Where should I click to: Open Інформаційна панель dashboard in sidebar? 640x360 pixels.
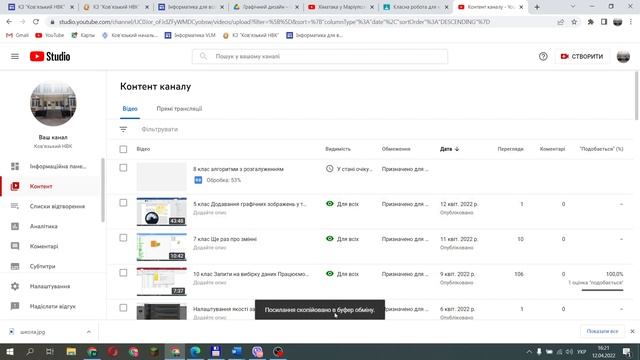click(51, 166)
